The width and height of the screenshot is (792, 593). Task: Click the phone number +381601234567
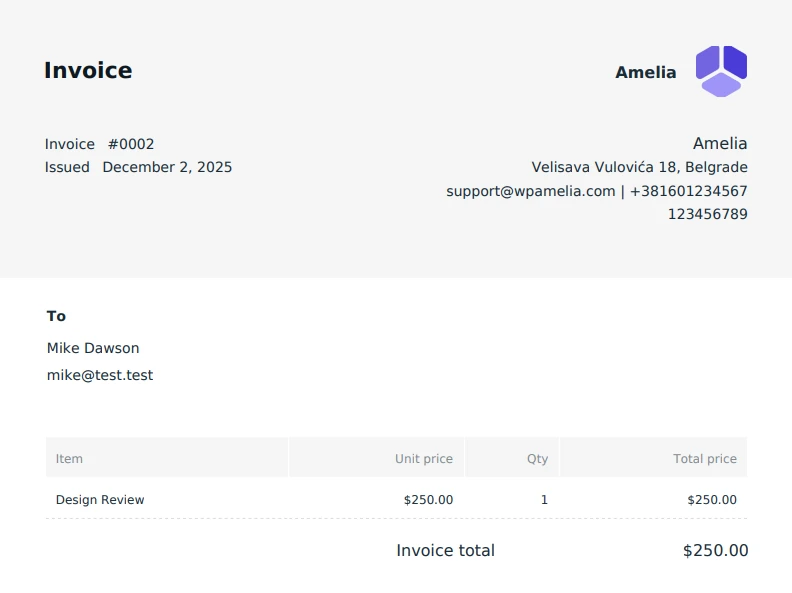[x=688, y=191]
